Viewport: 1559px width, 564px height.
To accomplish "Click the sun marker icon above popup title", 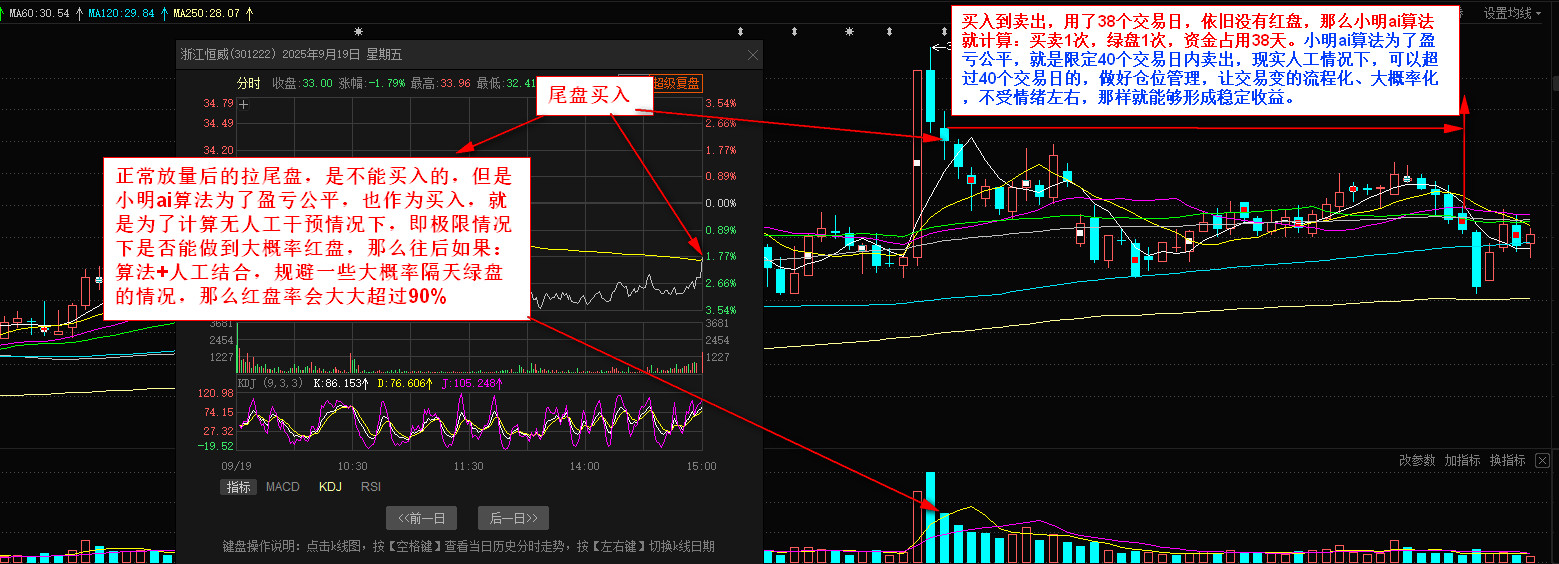I will pos(358,32).
